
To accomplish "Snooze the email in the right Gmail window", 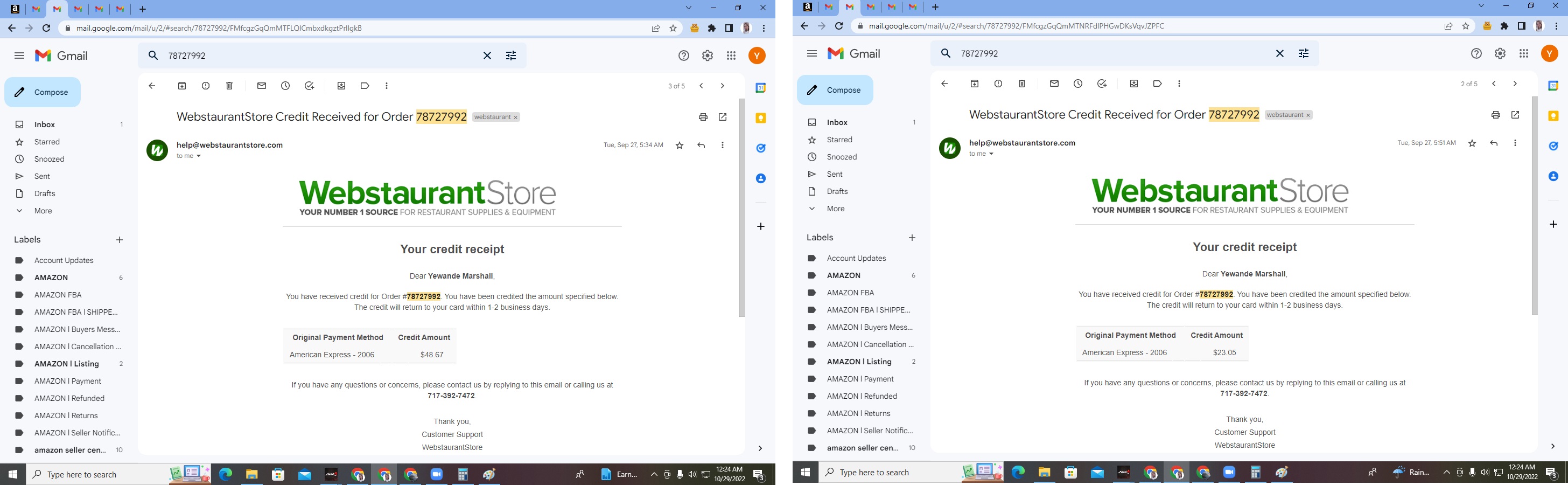I will point(1078,84).
